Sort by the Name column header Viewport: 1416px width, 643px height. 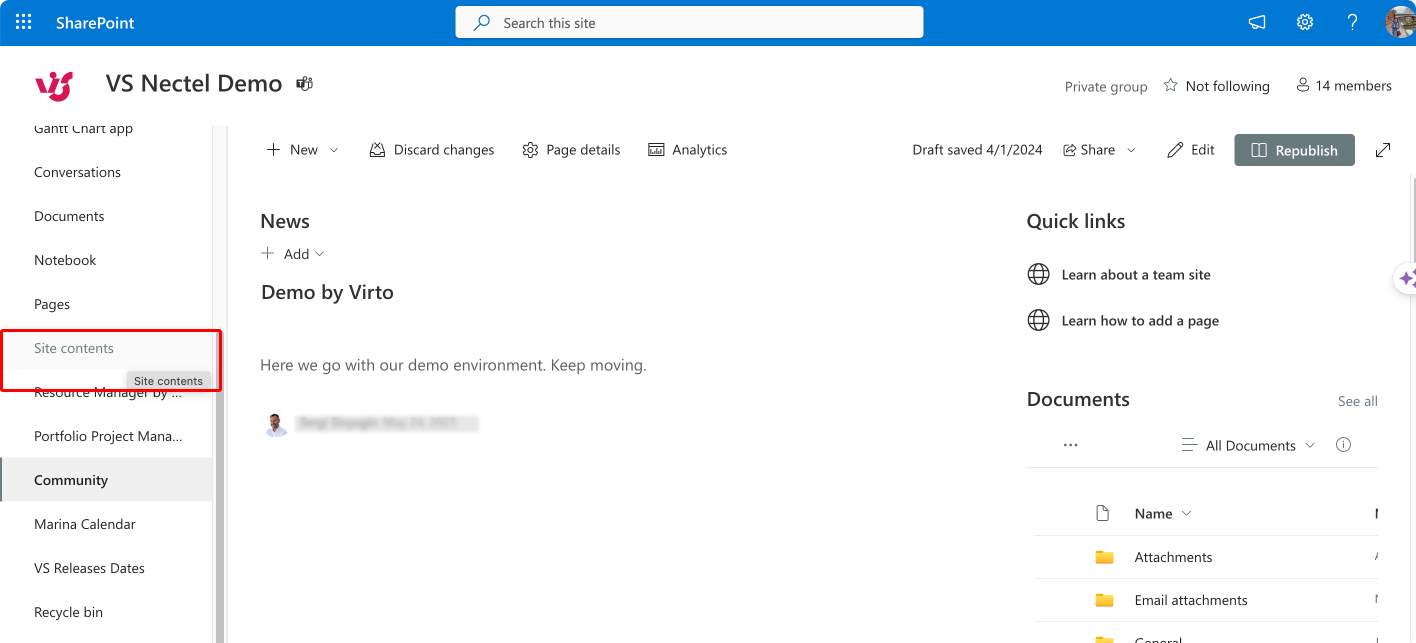[x=1162, y=513]
